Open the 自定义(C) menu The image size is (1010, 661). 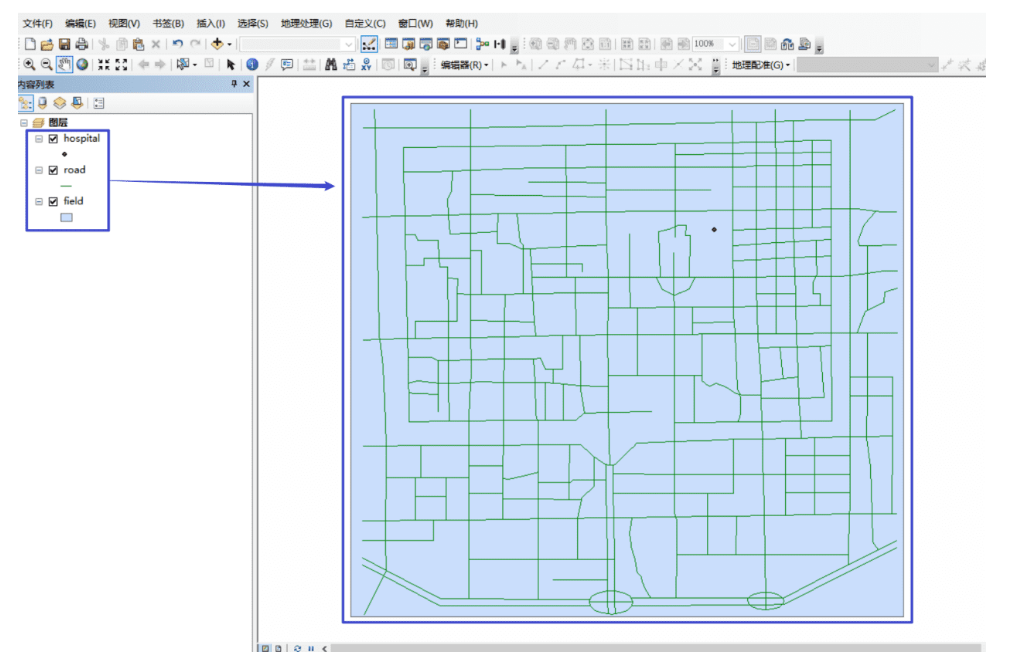(x=365, y=23)
